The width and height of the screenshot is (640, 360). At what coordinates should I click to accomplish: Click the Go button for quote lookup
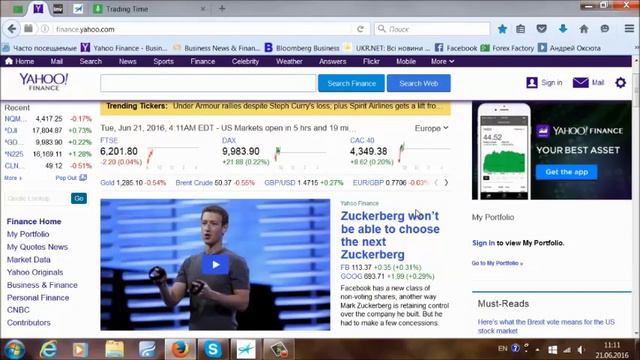click(x=79, y=198)
